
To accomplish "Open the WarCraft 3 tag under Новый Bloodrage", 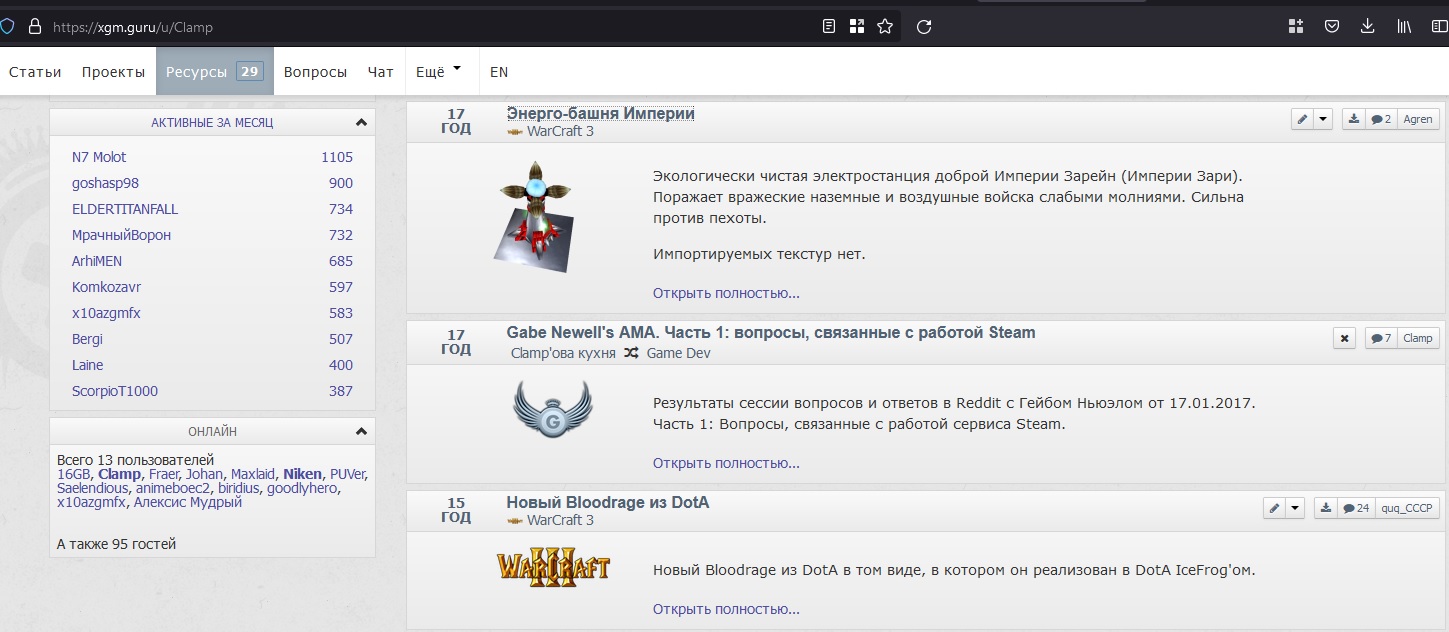I will [x=560, y=520].
